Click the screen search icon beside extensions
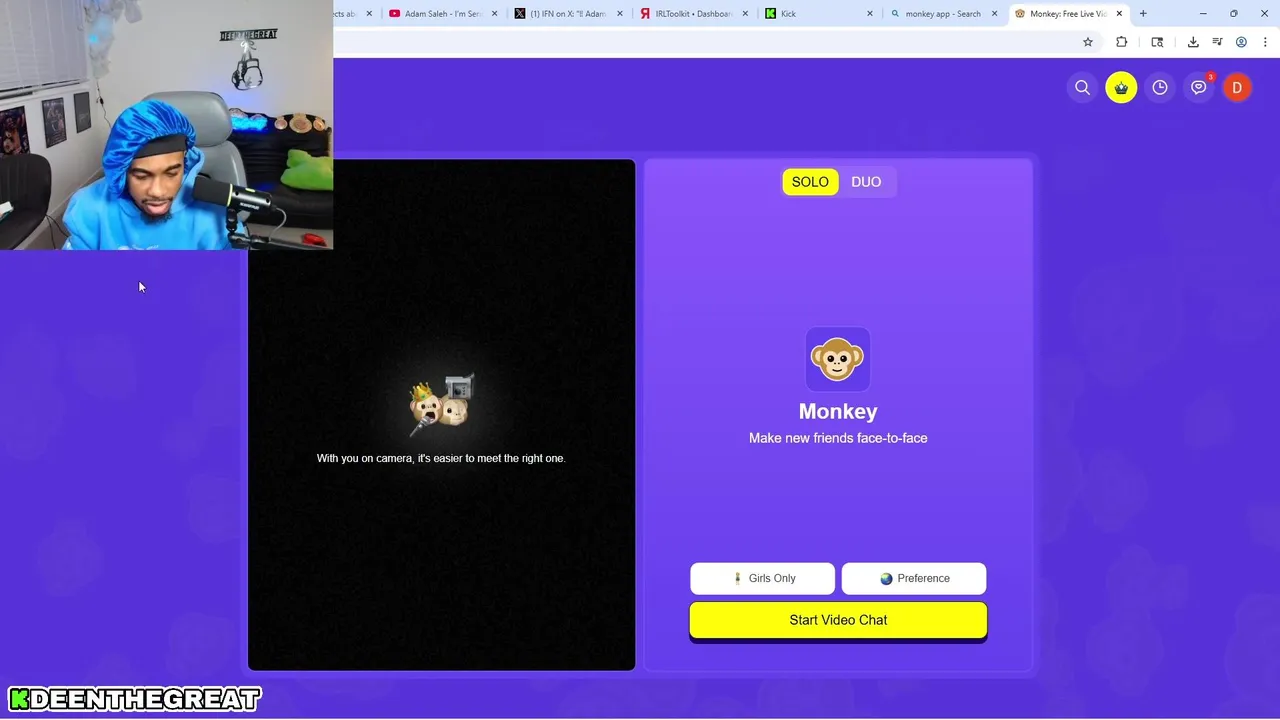Screen dimensions: 1280x720 click(1157, 42)
